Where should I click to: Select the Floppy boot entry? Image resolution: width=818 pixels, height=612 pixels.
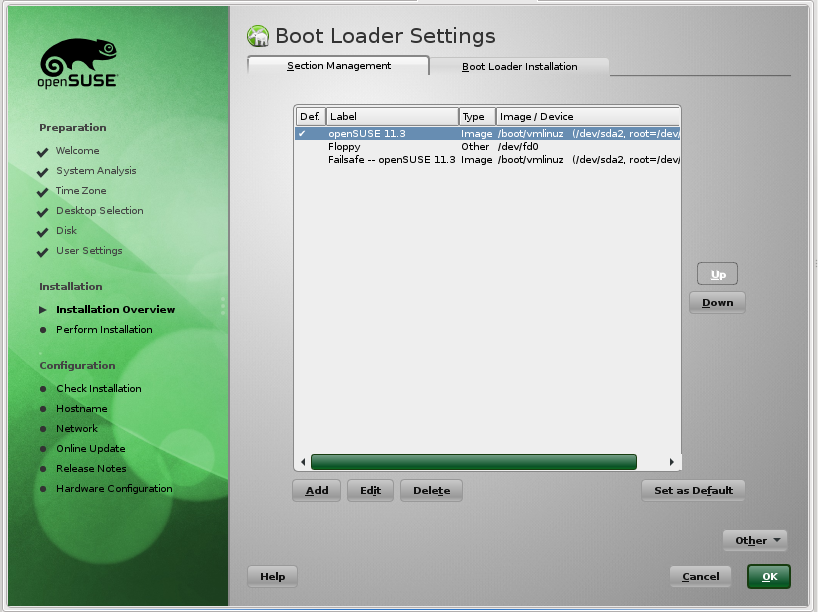[487, 147]
